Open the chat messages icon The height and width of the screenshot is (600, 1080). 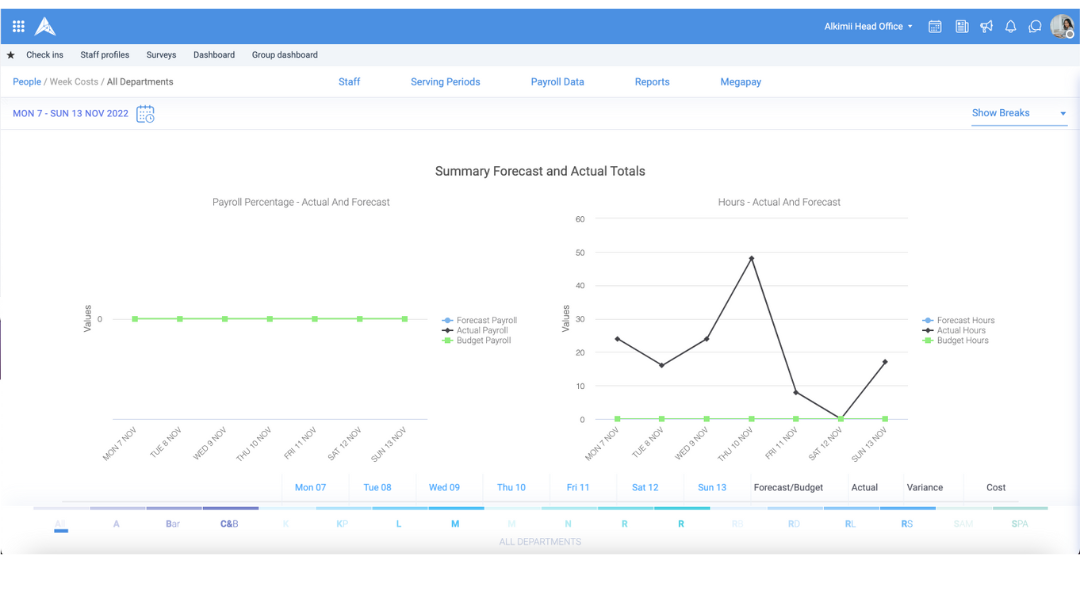tap(1034, 26)
